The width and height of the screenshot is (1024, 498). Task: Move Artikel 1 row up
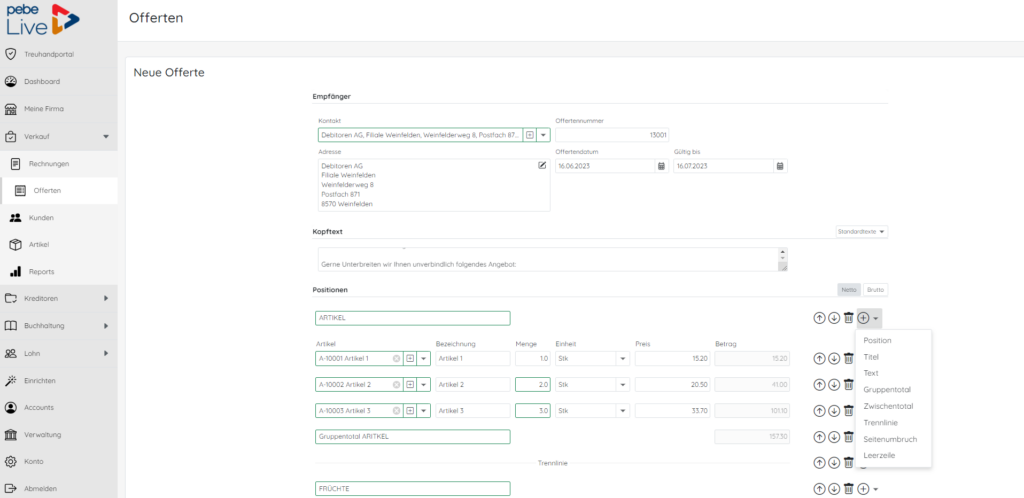click(x=819, y=358)
